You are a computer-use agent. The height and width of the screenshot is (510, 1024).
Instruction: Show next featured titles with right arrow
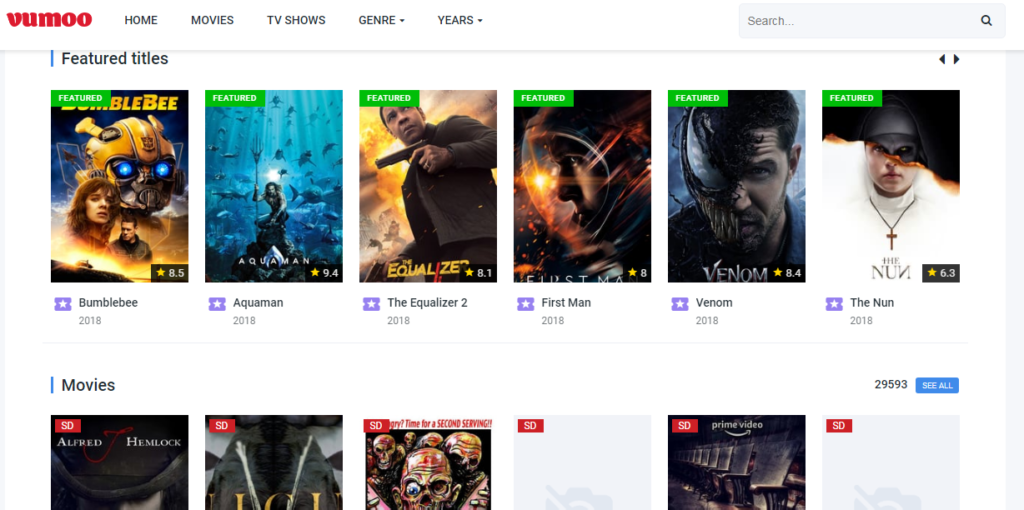pyautogui.click(x=957, y=59)
